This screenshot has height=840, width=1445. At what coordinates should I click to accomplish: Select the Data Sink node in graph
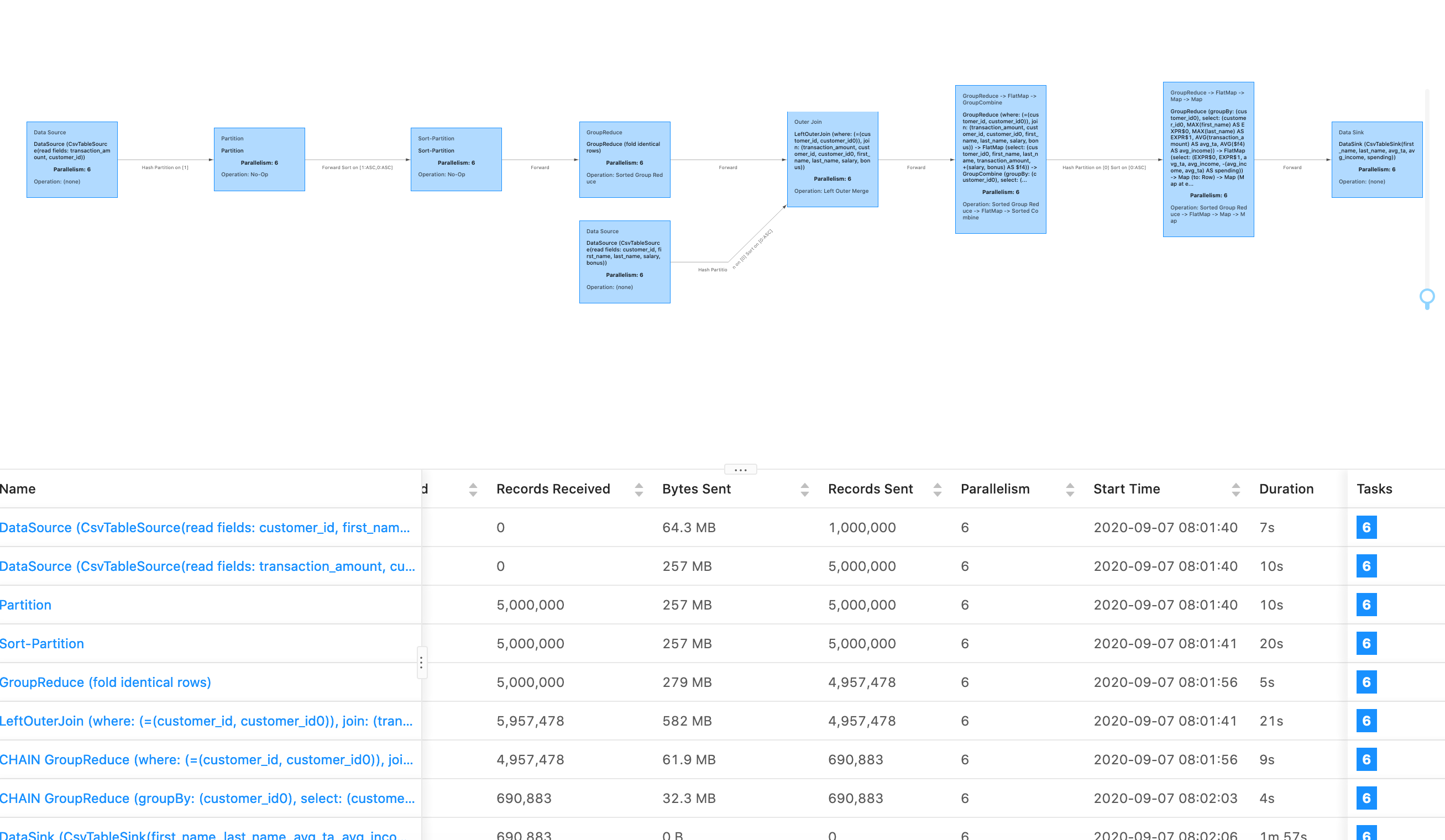(1376, 159)
